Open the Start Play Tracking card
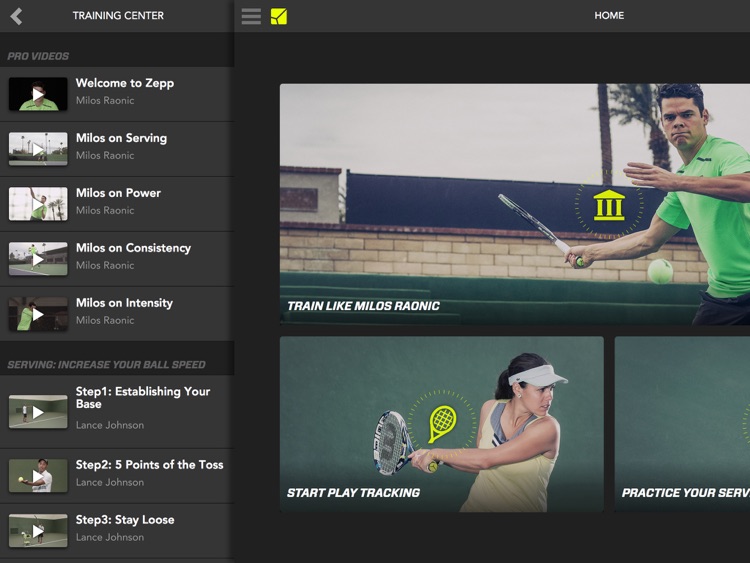 click(441, 424)
